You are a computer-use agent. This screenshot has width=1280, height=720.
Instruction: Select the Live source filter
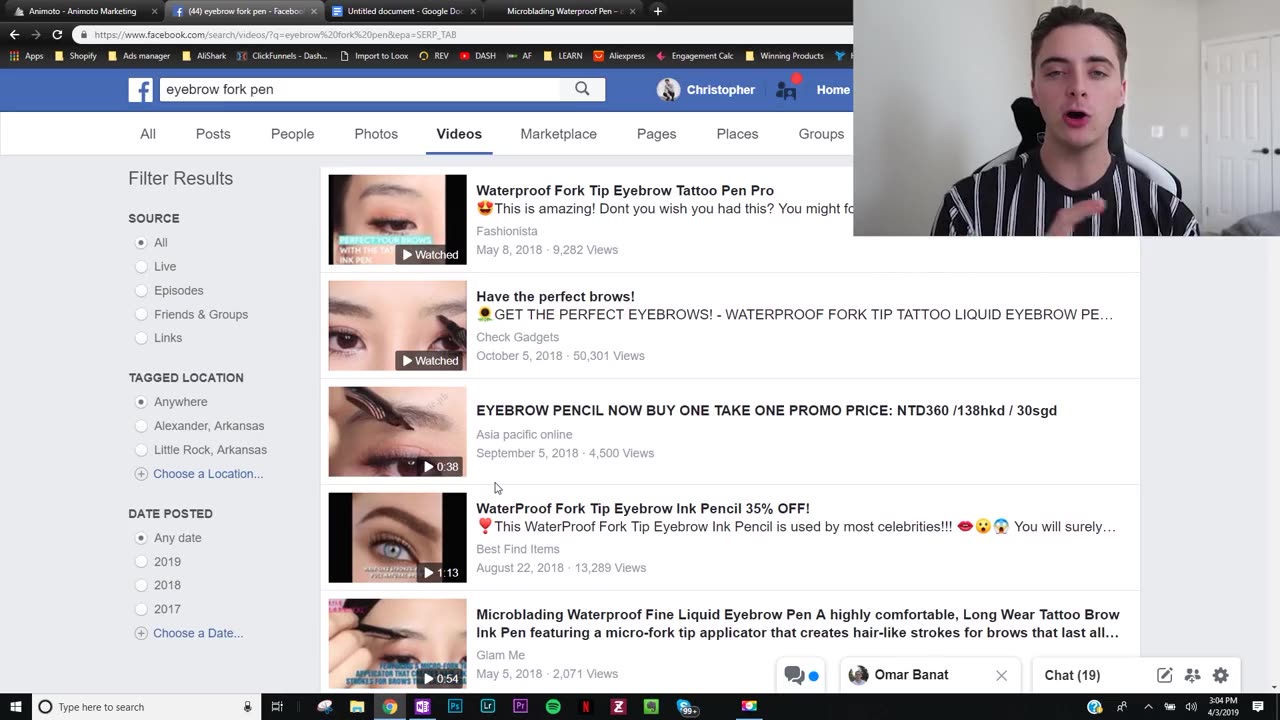click(141, 267)
